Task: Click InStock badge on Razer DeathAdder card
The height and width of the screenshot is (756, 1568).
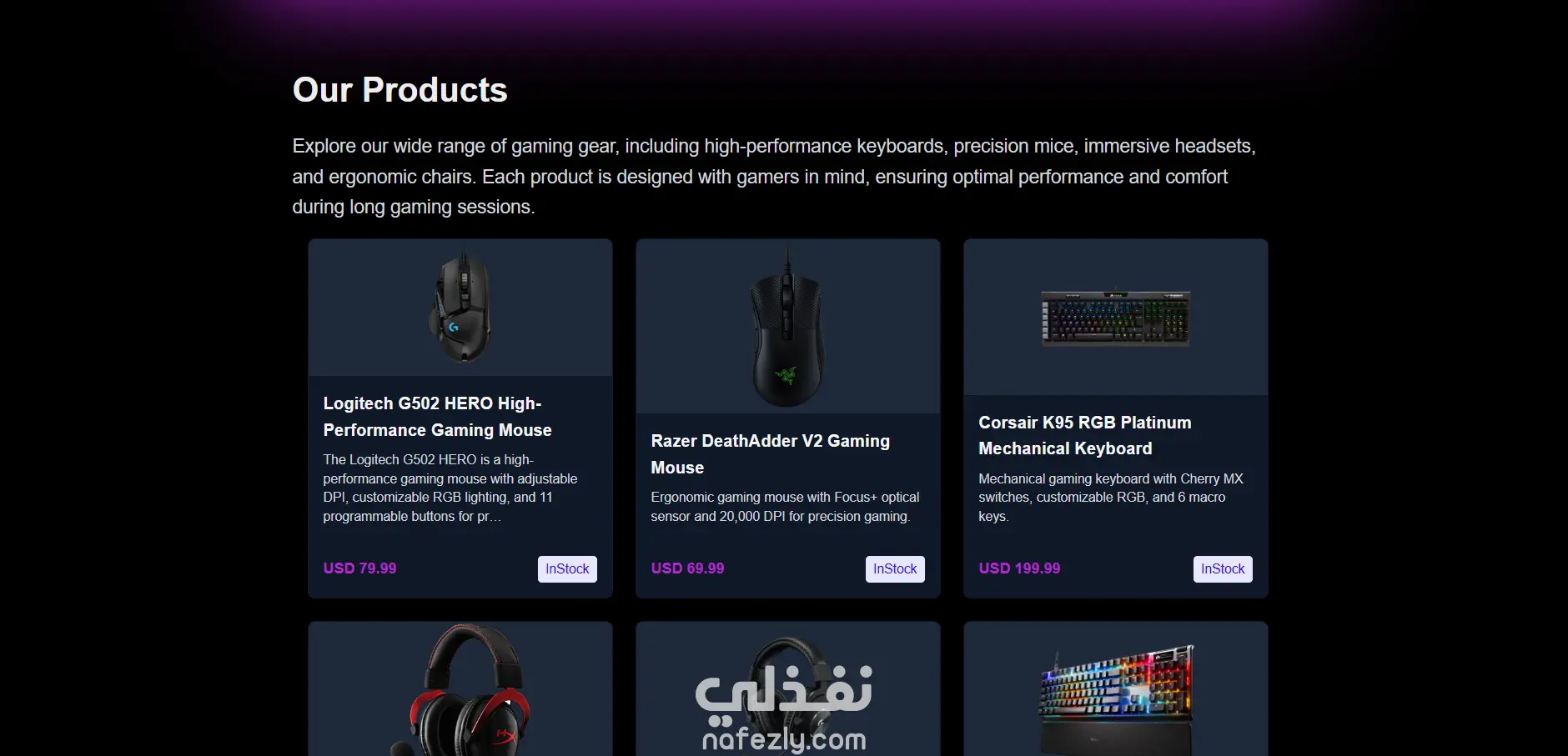Action: point(895,569)
